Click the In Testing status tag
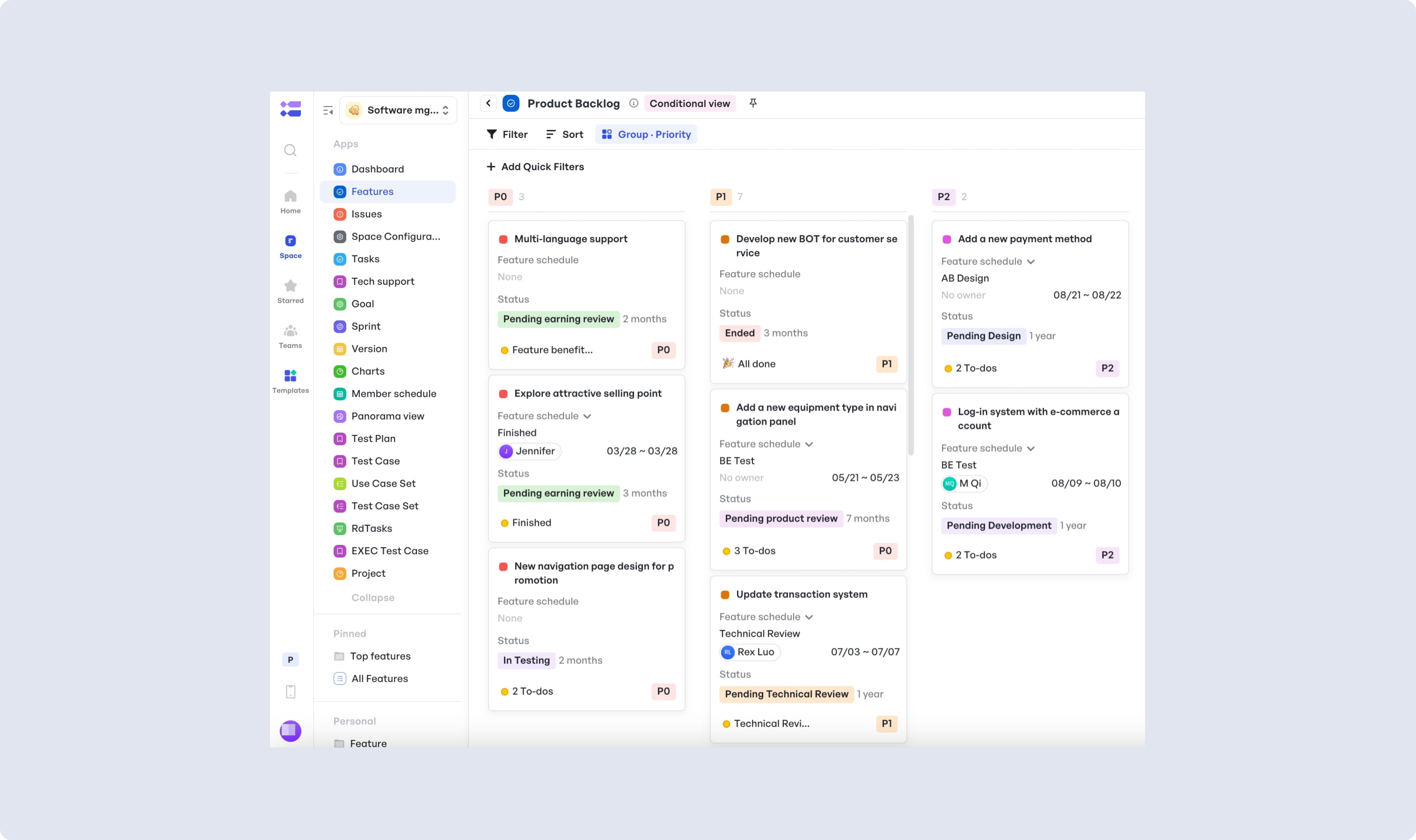 526,660
